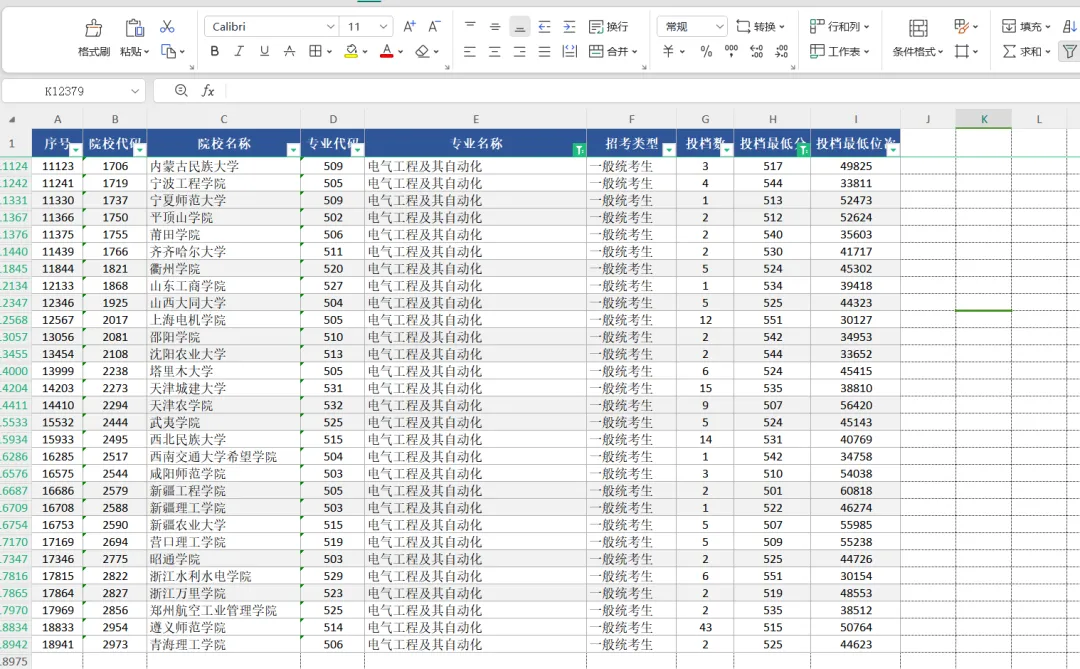Open the 粘贴 paste dropdown
This screenshot has width=1080, height=669.
tap(134, 52)
